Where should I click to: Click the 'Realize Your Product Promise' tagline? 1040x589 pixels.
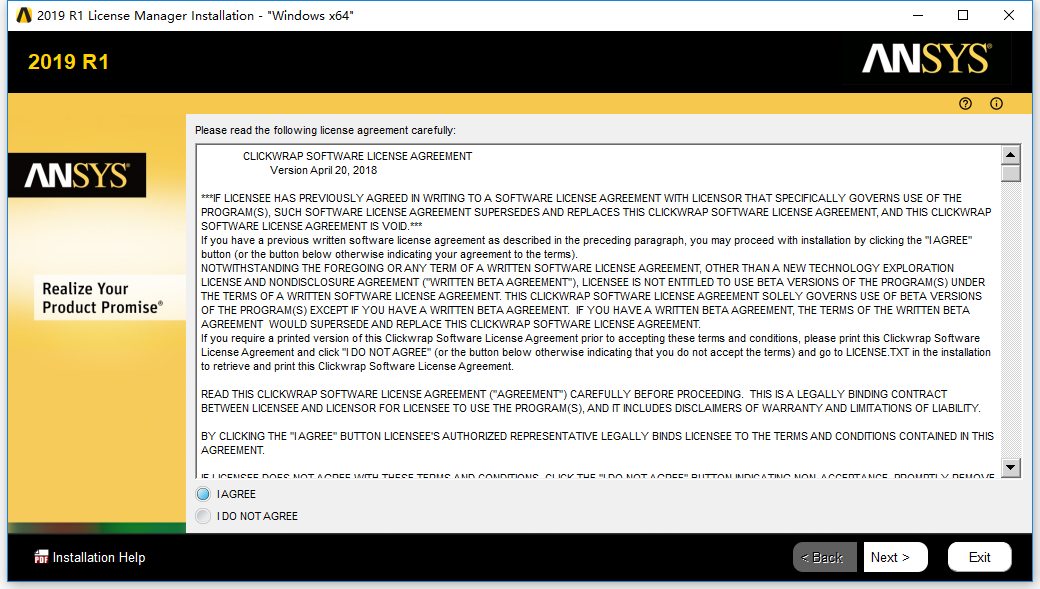(102, 298)
